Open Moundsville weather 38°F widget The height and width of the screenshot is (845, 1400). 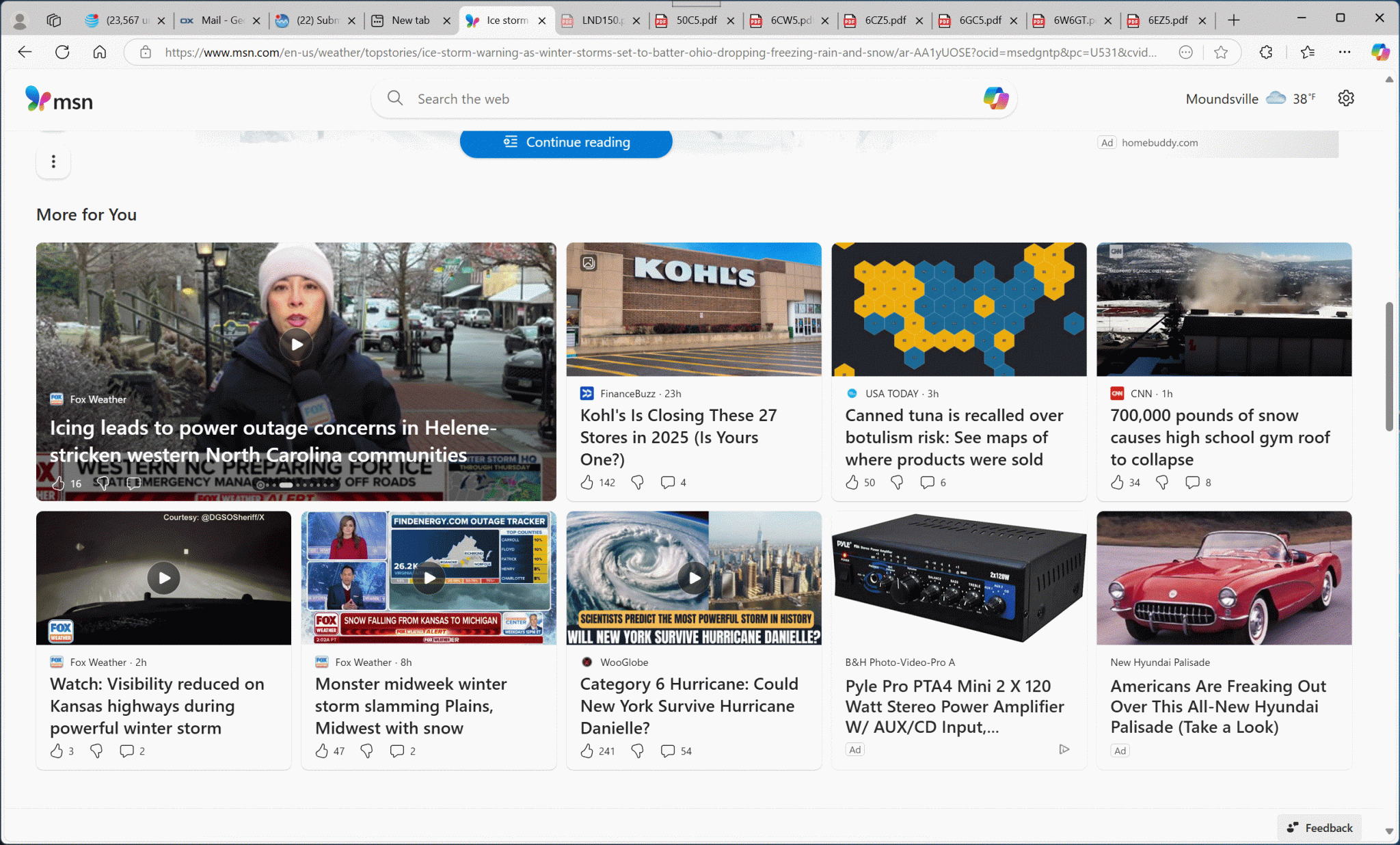coord(1250,98)
